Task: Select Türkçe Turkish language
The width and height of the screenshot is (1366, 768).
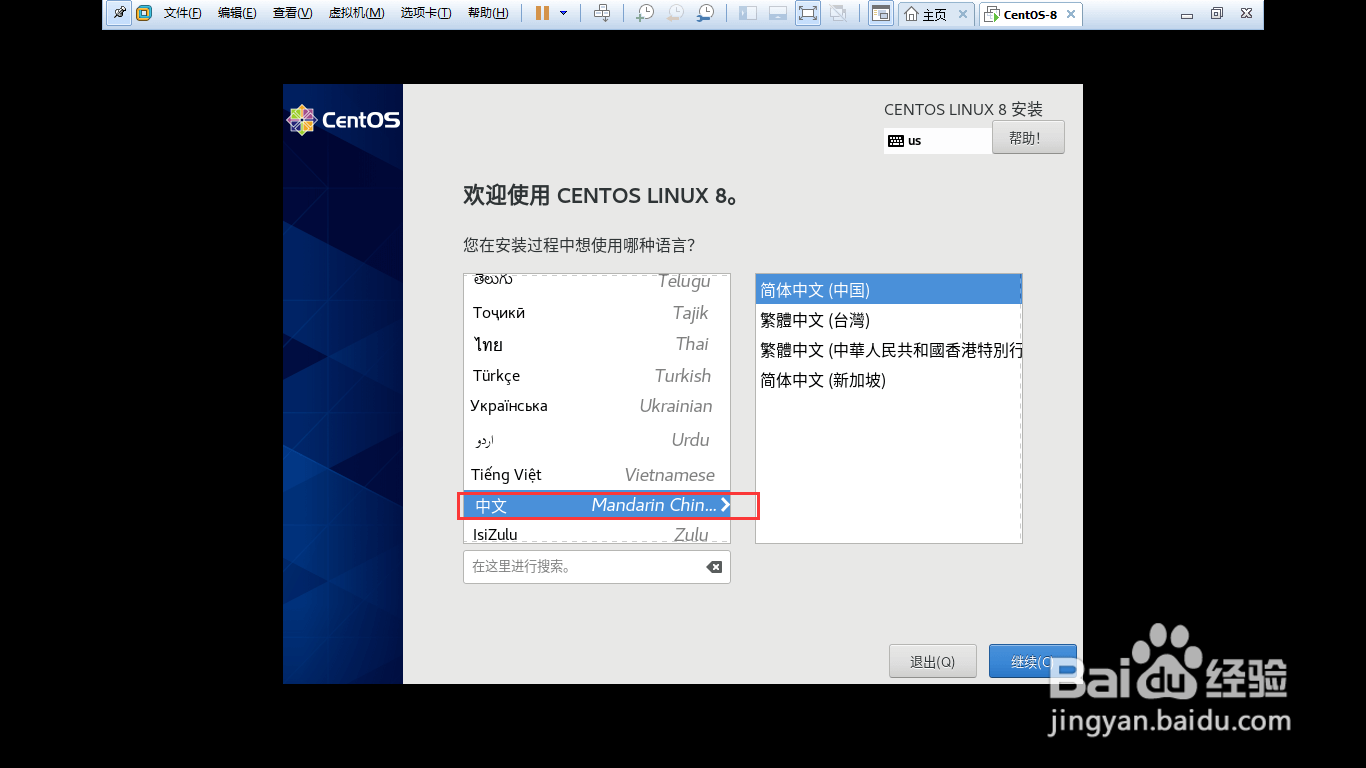Action: (597, 376)
